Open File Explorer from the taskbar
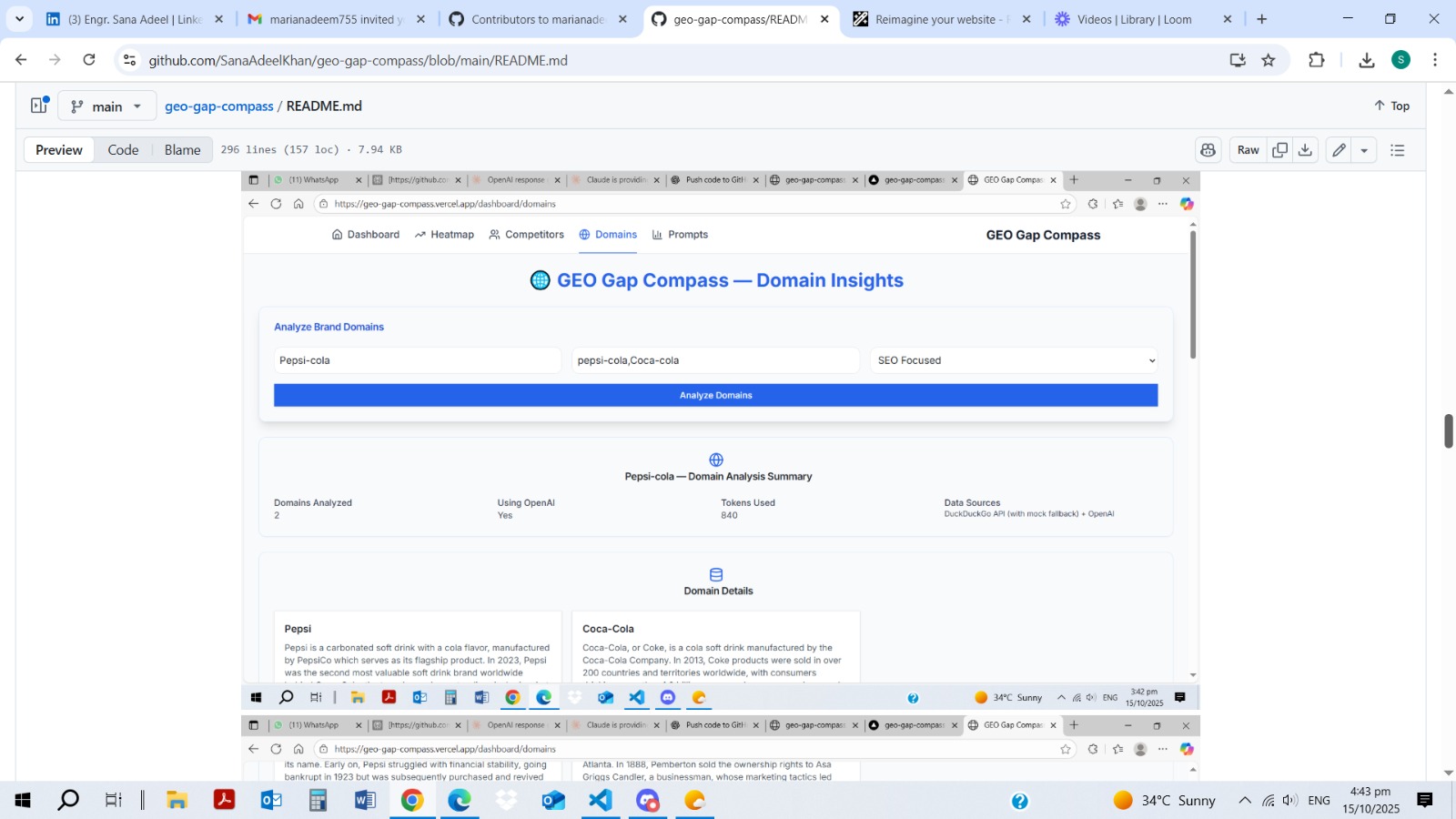 point(177,800)
